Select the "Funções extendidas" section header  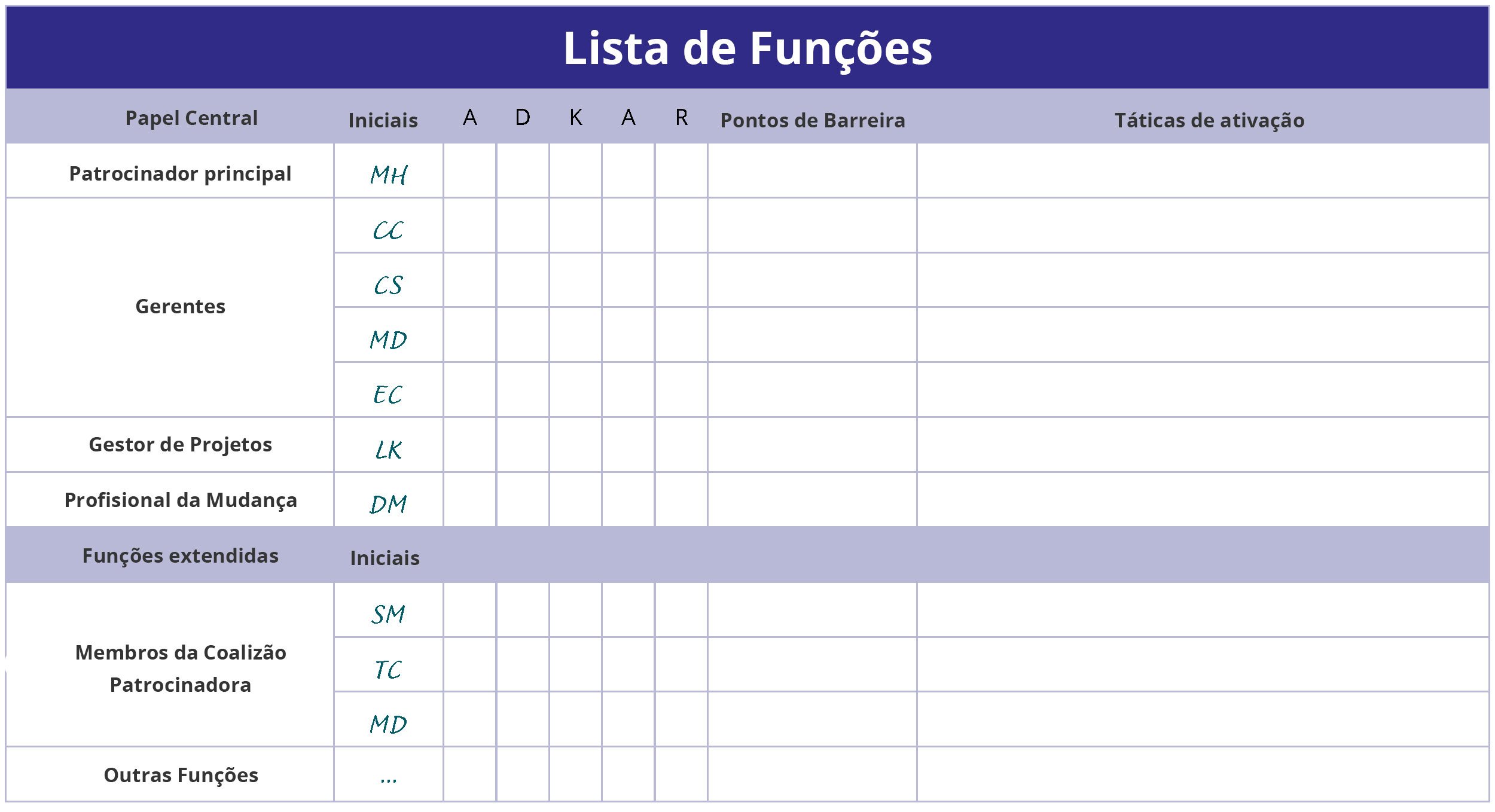(x=180, y=555)
